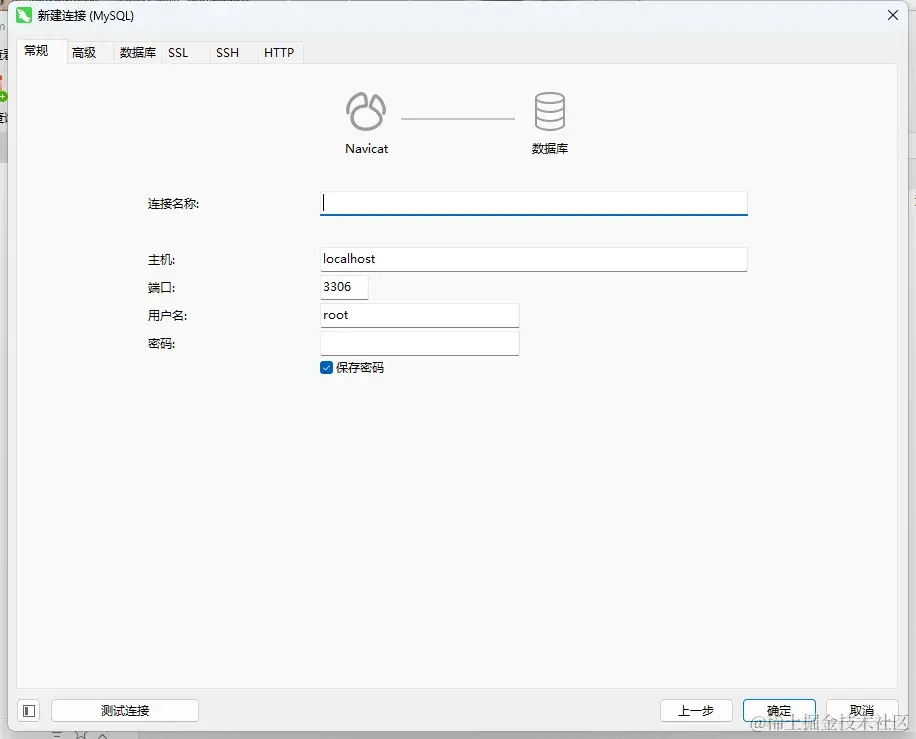Click the Navicat app icon in title bar
Screen dimensions: 916x739
24,15
